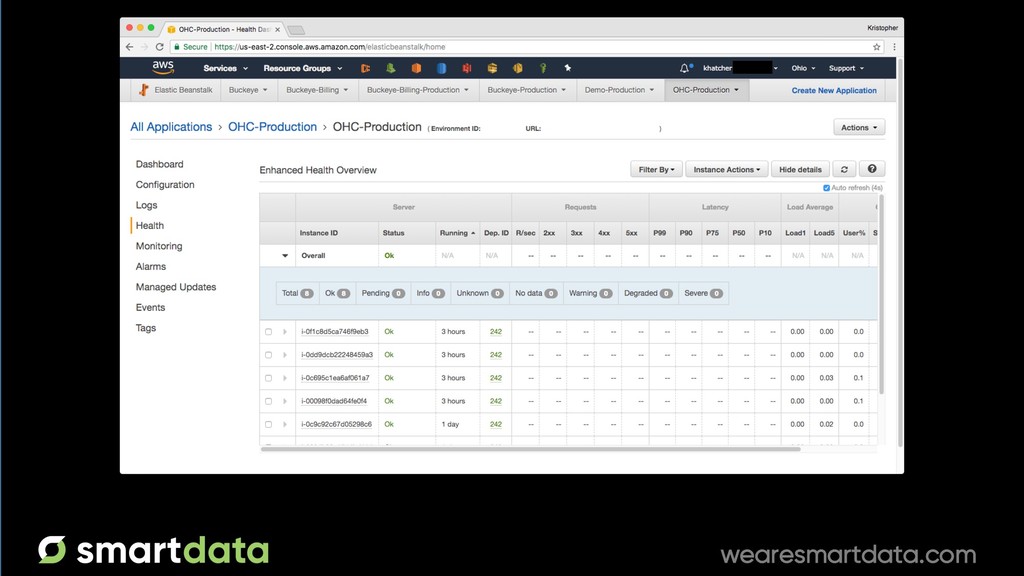This screenshot has height=576, width=1024.
Task: Open the Instance Actions dropdown
Action: [x=726, y=169]
